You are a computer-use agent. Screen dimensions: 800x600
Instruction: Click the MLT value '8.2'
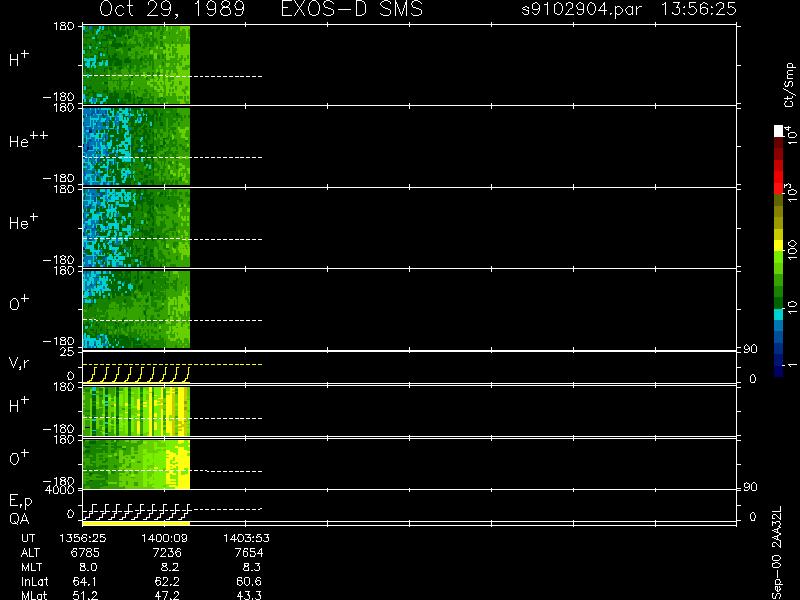pyautogui.click(x=170, y=567)
